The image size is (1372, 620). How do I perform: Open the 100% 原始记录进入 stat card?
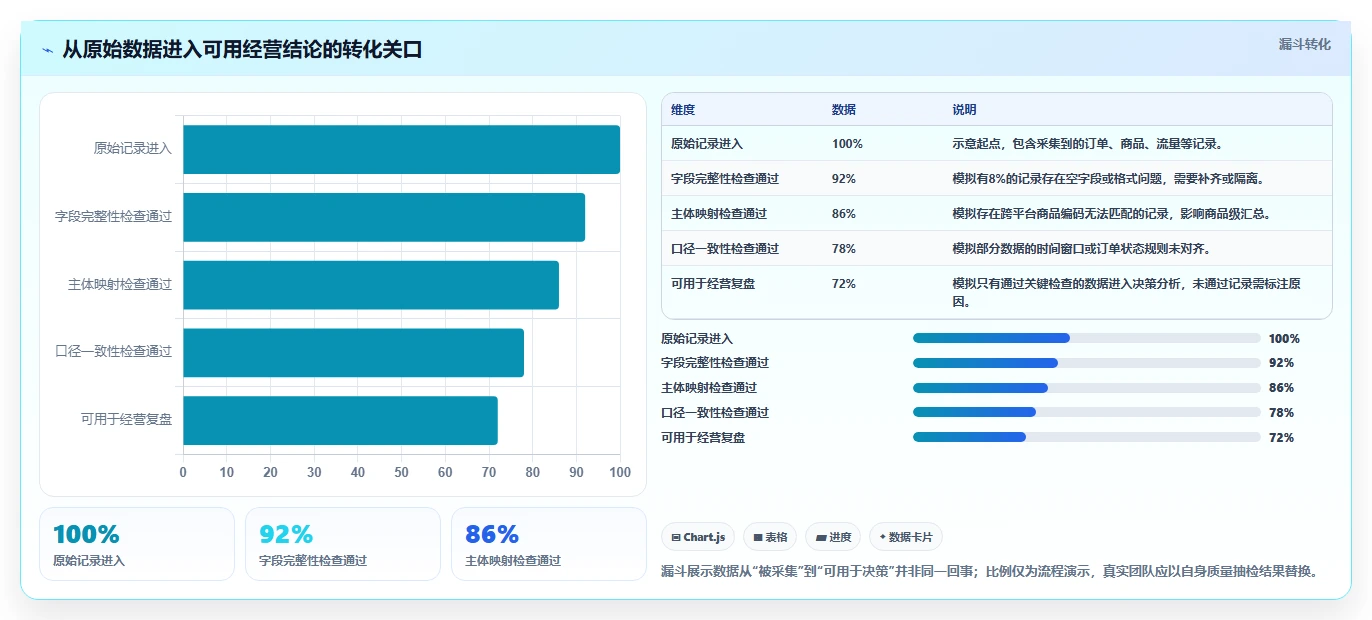coord(137,544)
